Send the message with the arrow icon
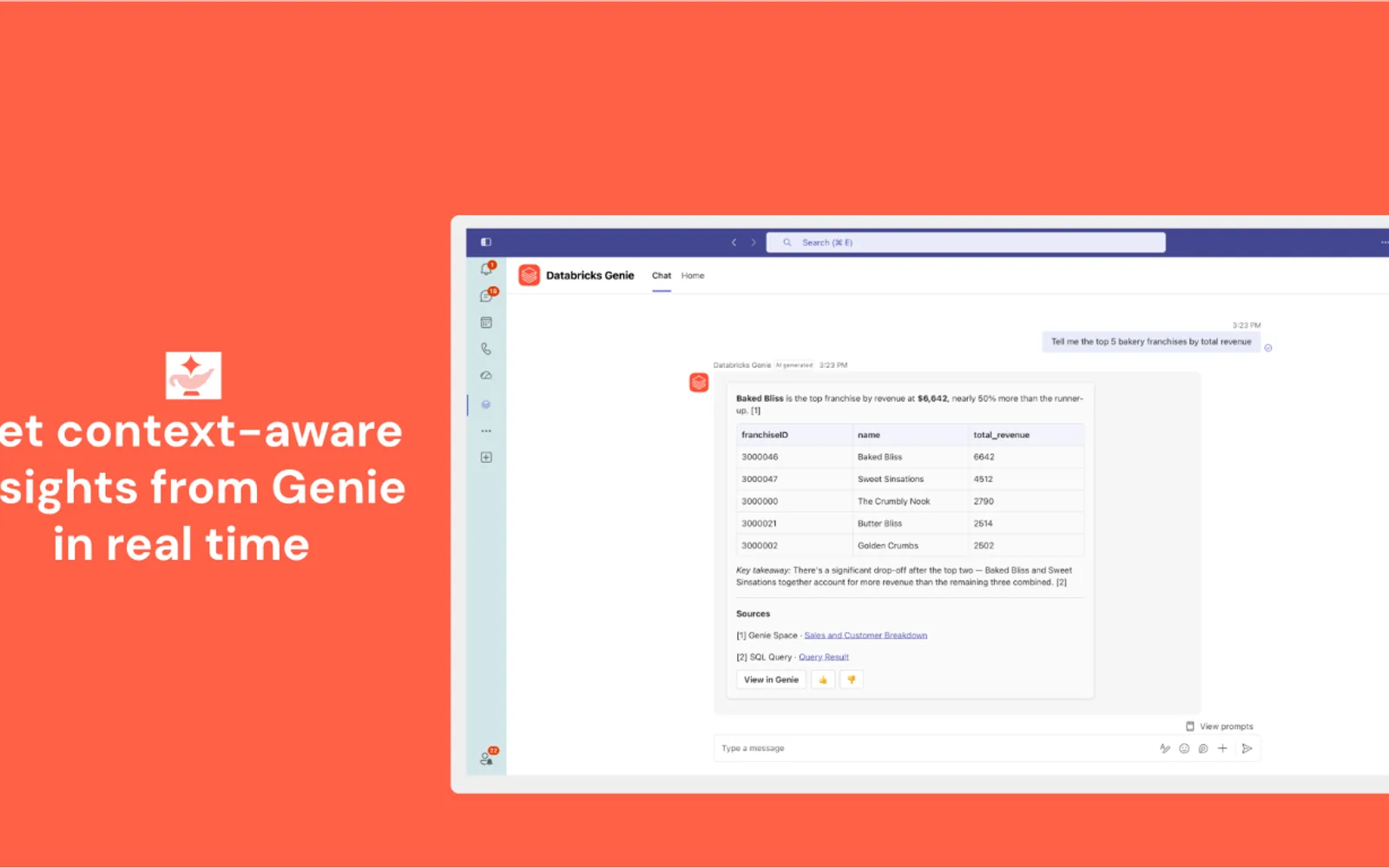The image size is (1389, 868). (x=1247, y=748)
